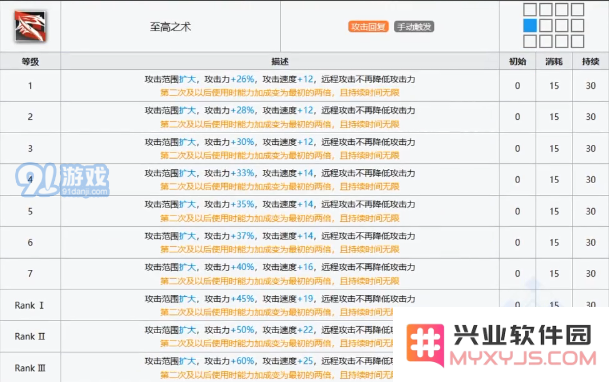Click the 至高之术 skill icon
The image size is (609, 382).
(30, 26)
